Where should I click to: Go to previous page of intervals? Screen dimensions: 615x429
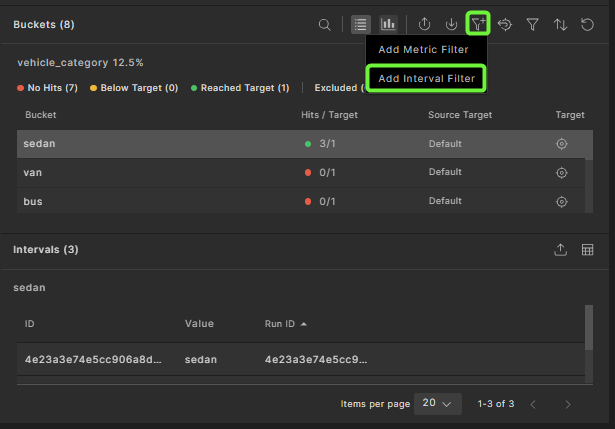pos(533,404)
